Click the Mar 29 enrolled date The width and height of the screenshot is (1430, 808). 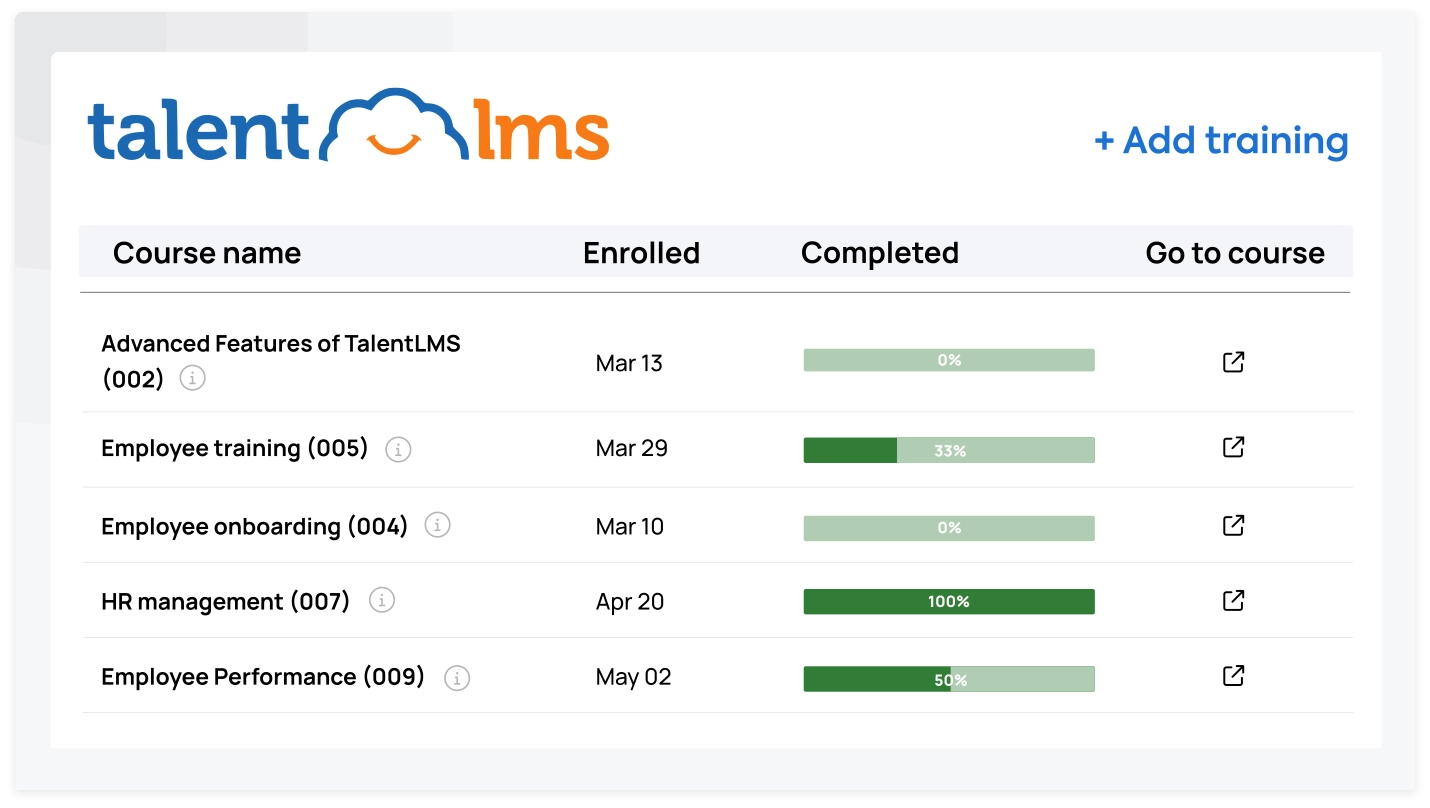click(631, 448)
